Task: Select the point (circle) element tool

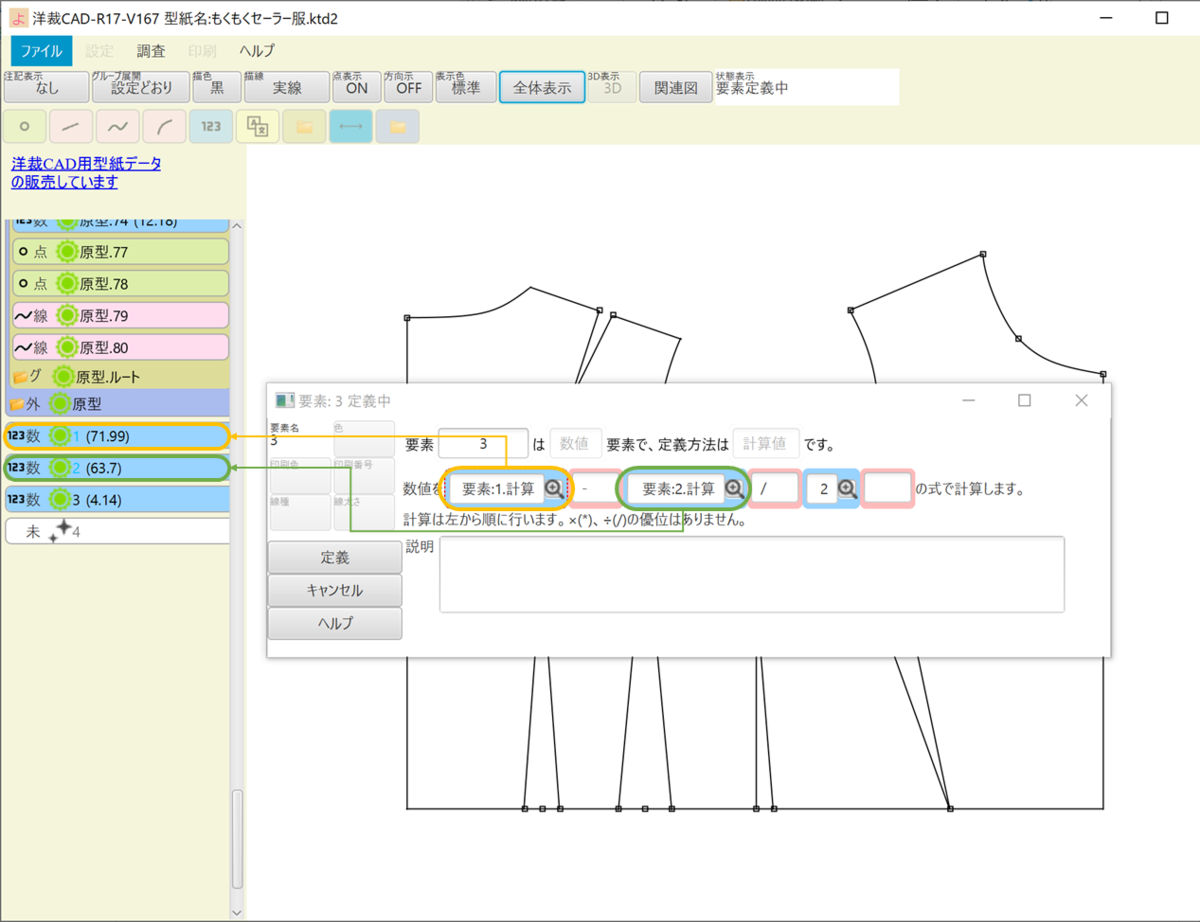Action: [x=26, y=127]
